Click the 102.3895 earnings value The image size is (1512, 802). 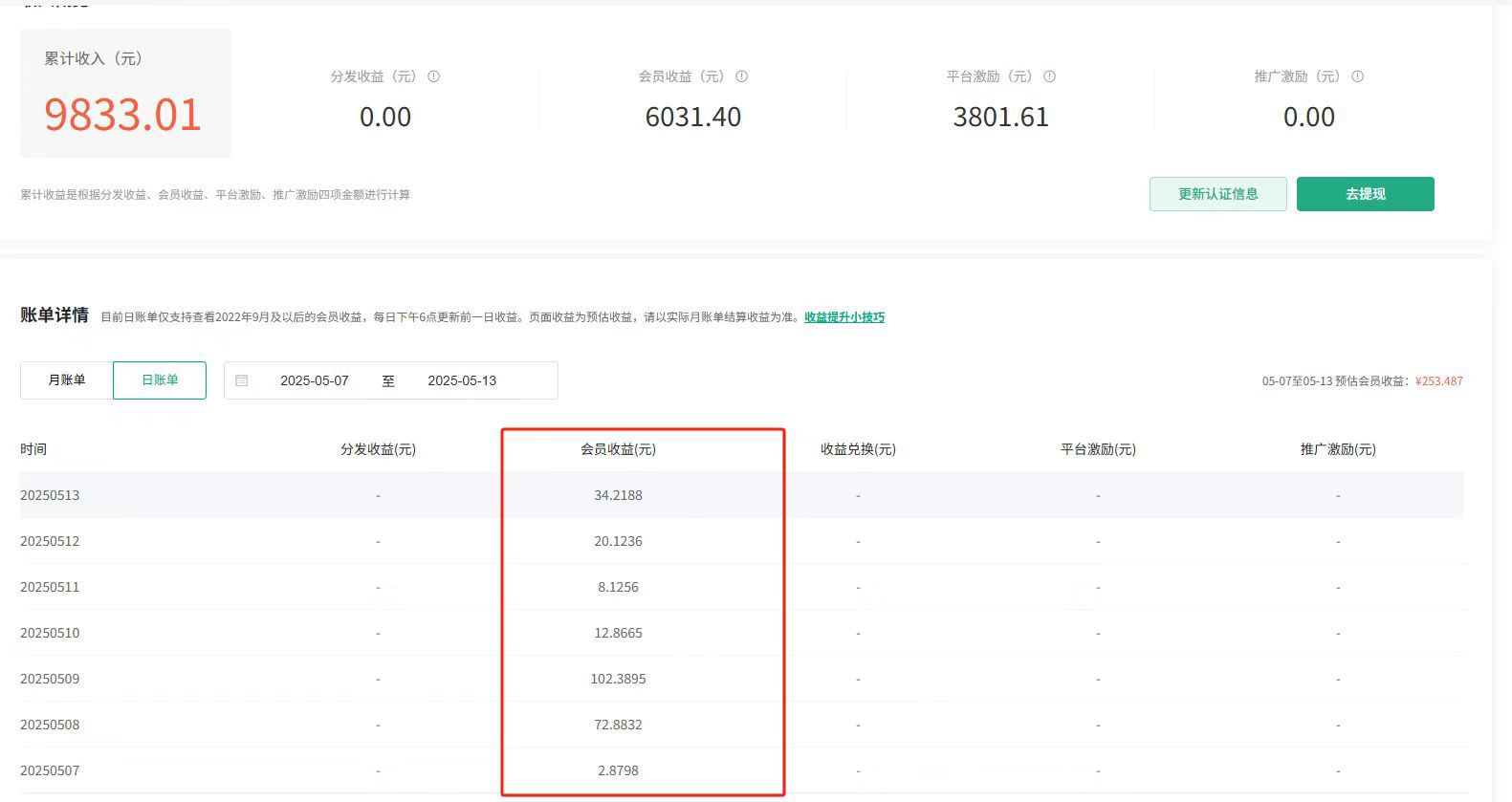pos(618,679)
